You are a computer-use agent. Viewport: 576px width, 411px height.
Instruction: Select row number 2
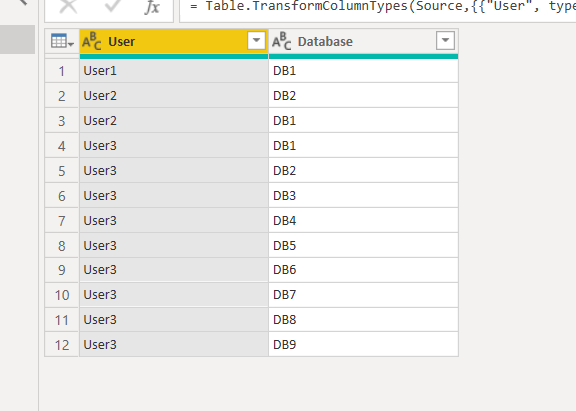pos(62,96)
